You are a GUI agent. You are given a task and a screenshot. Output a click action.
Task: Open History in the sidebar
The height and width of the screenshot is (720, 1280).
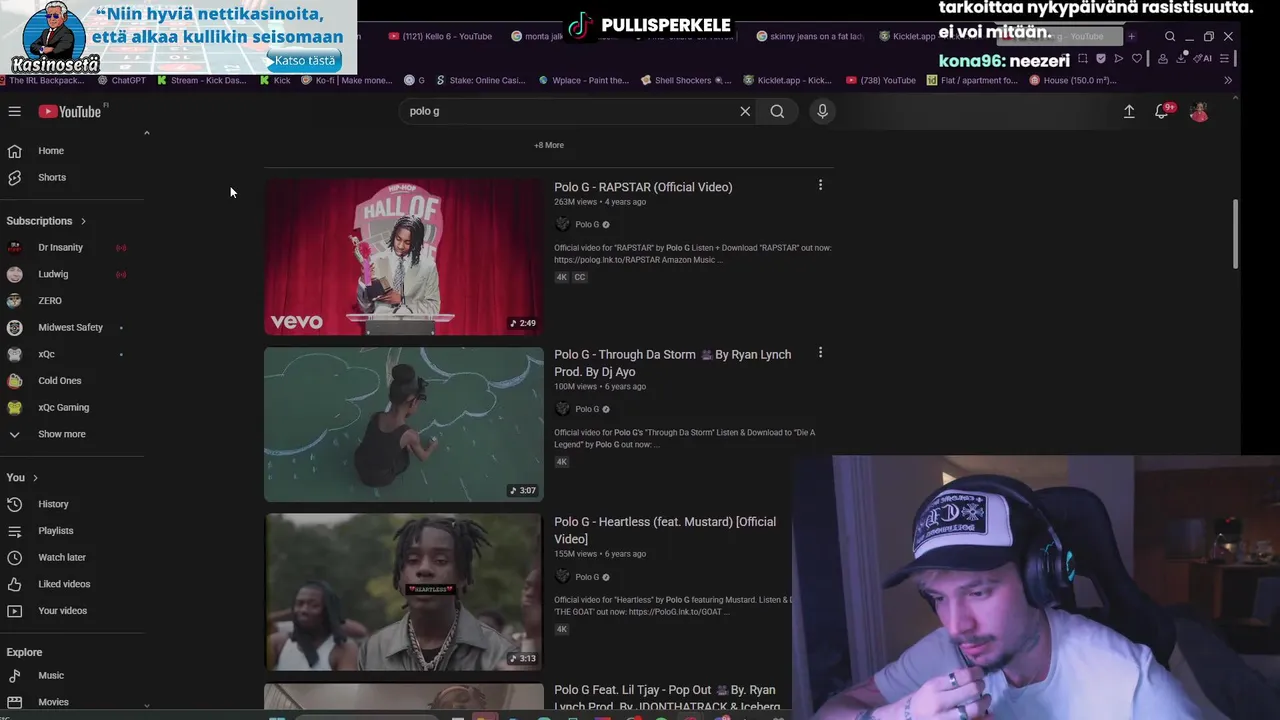[x=52, y=504]
